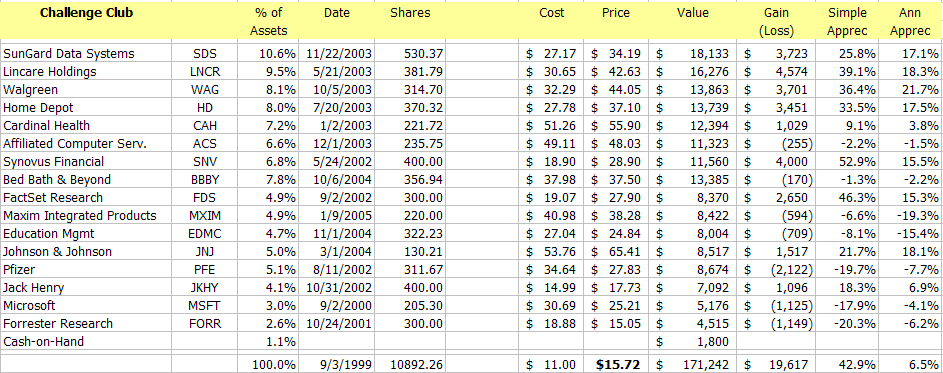The width and height of the screenshot is (943, 373).
Task: Click the total value 171,242
Action: pyautogui.click(x=693, y=364)
